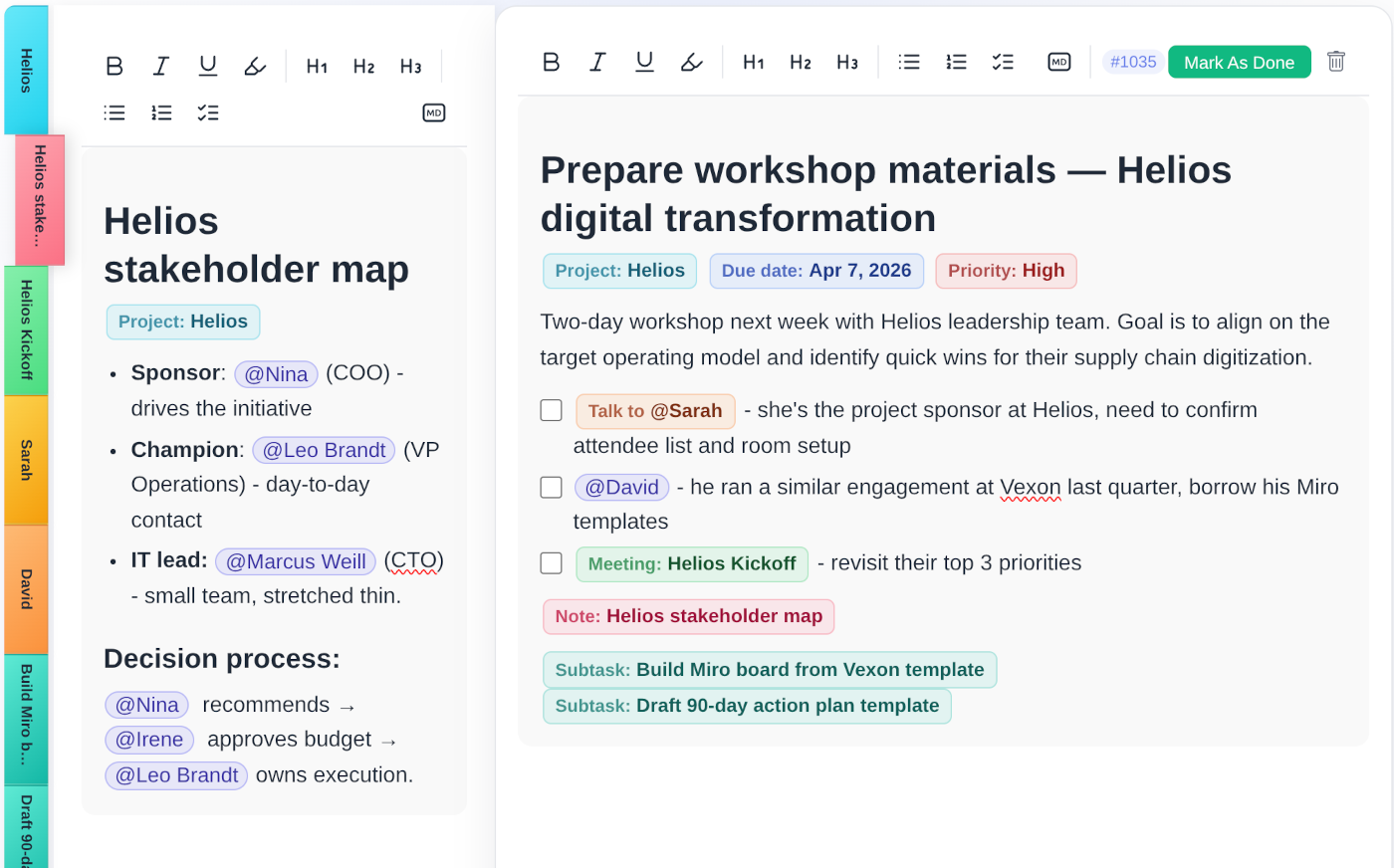Check the 'Talk to @Sarah' checkbox

[551, 410]
